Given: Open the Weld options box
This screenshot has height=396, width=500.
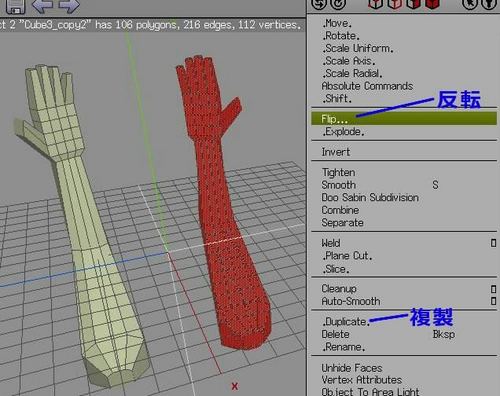Looking at the screenshot, I should [x=493, y=243].
